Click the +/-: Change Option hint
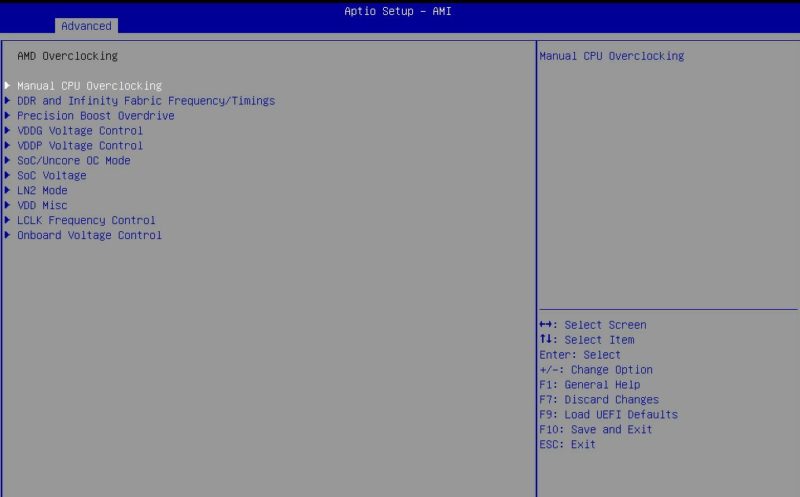 [596, 369]
